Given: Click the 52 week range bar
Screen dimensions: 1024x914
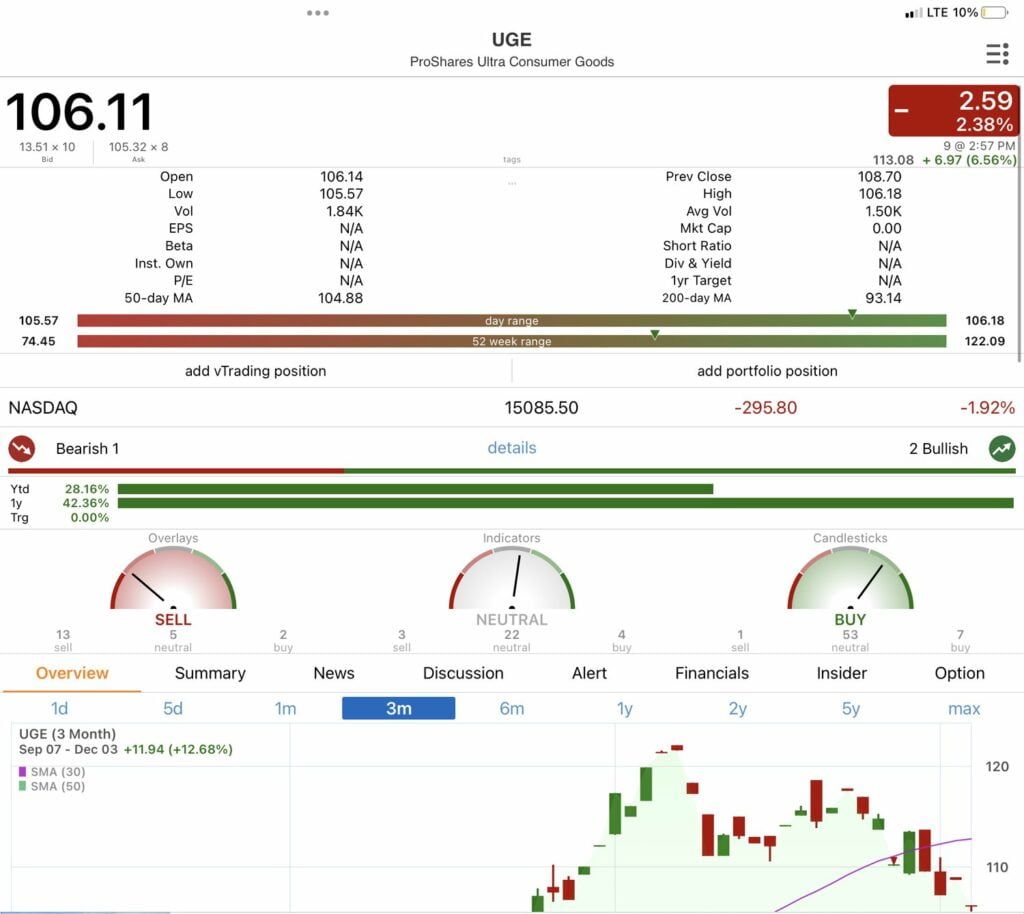Looking at the screenshot, I should [512, 341].
